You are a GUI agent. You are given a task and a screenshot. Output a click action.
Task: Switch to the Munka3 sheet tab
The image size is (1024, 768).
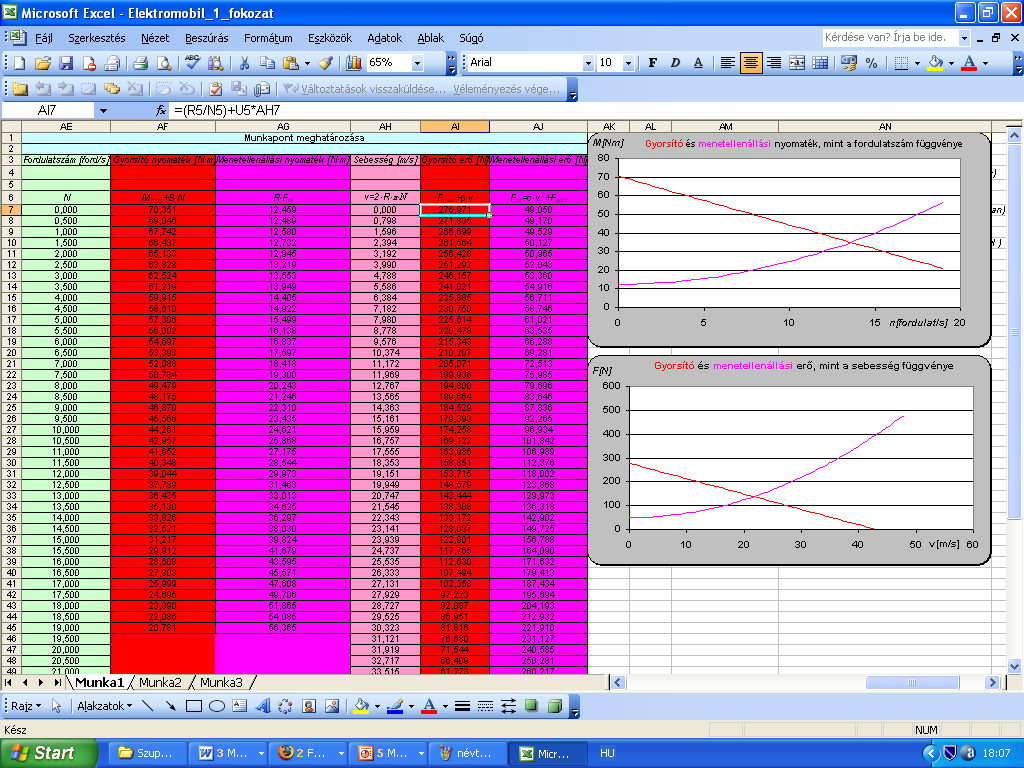(221, 682)
